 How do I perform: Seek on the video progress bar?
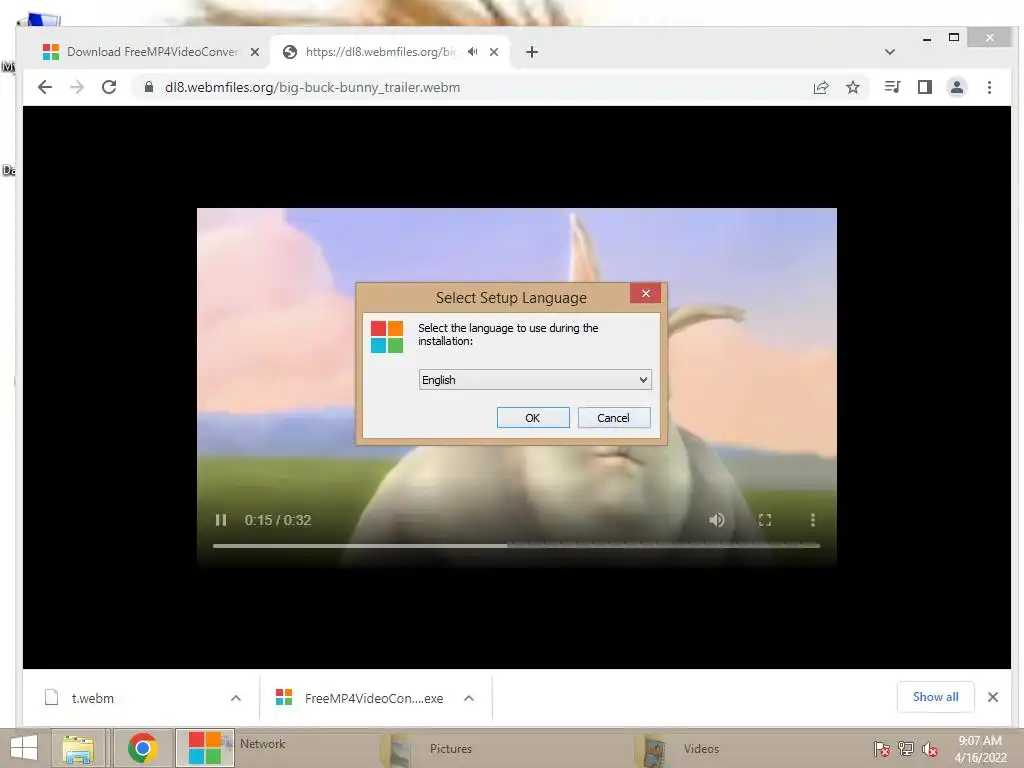tap(516, 545)
